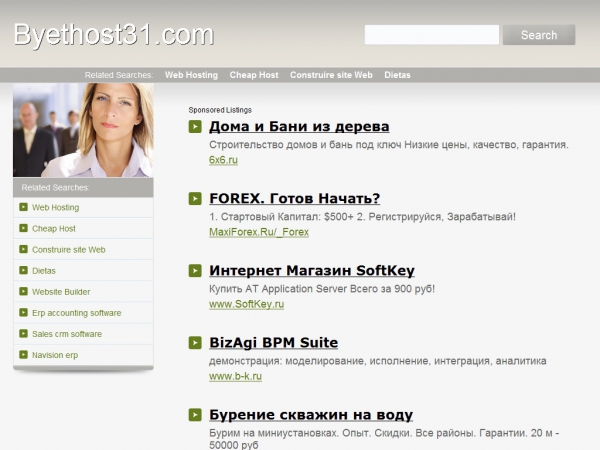
Task: Open Cheap Host in top related searches bar
Action: point(254,75)
